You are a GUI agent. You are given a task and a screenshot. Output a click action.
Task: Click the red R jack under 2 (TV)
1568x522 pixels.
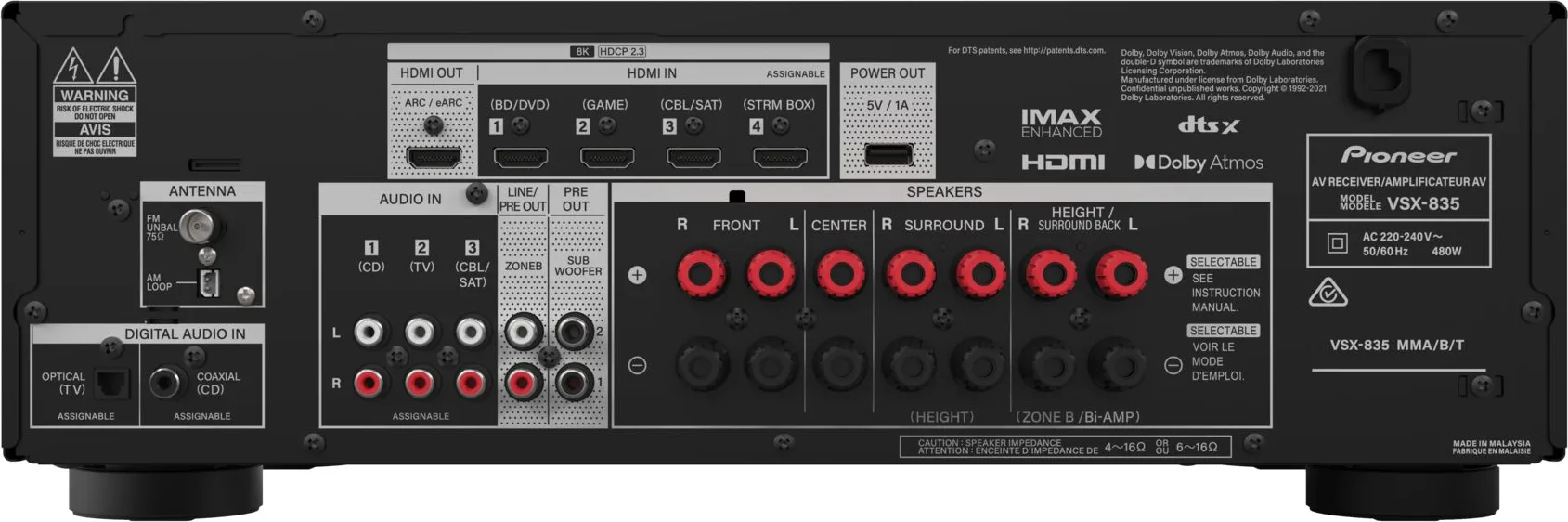click(420, 382)
